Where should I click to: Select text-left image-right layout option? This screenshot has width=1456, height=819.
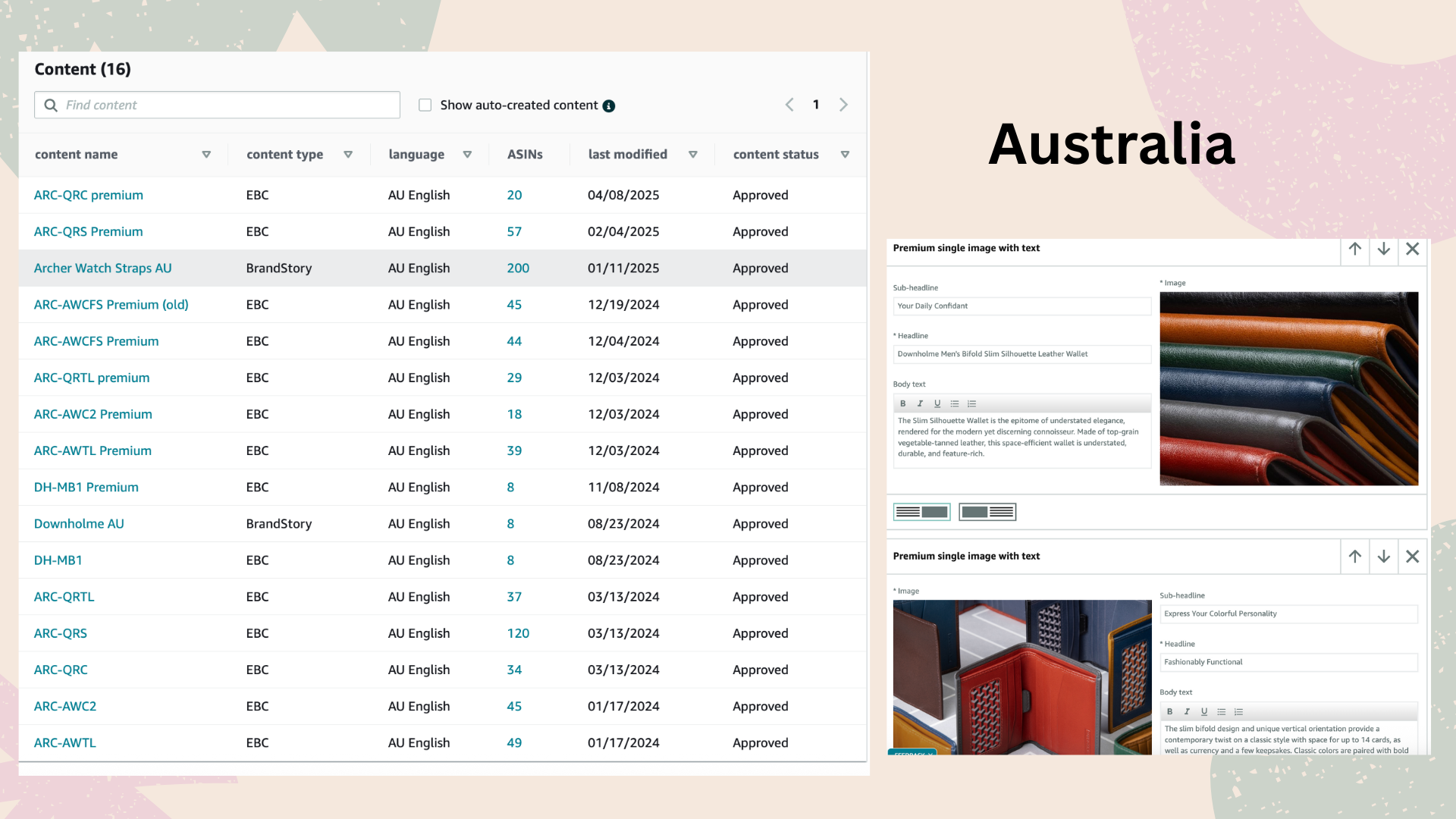[921, 512]
